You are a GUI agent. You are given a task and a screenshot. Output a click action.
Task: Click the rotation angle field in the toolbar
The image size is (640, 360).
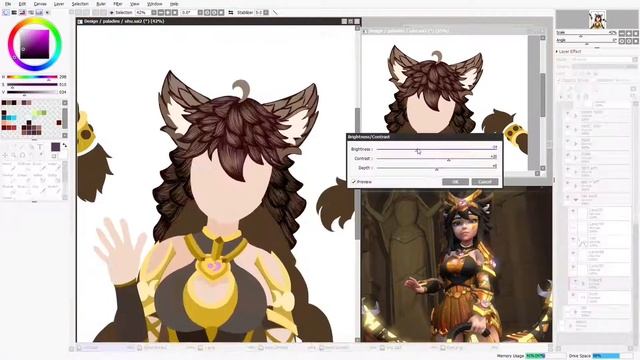pyautogui.click(x=189, y=12)
